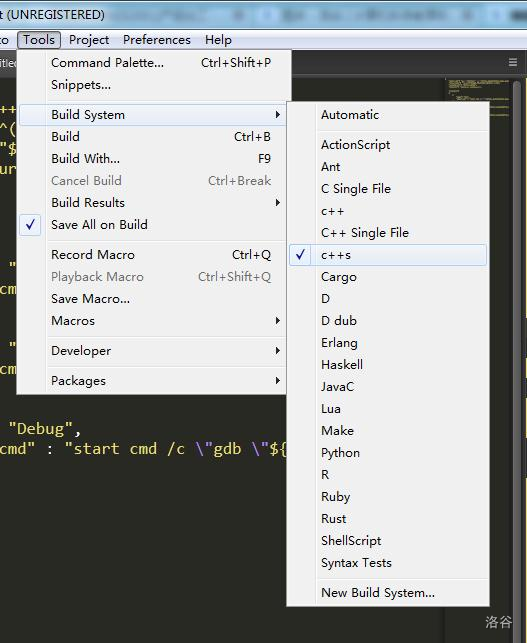Screen dimensions: 527x643
Task: Start Record Macro
Action: pyautogui.click(x=153, y=255)
